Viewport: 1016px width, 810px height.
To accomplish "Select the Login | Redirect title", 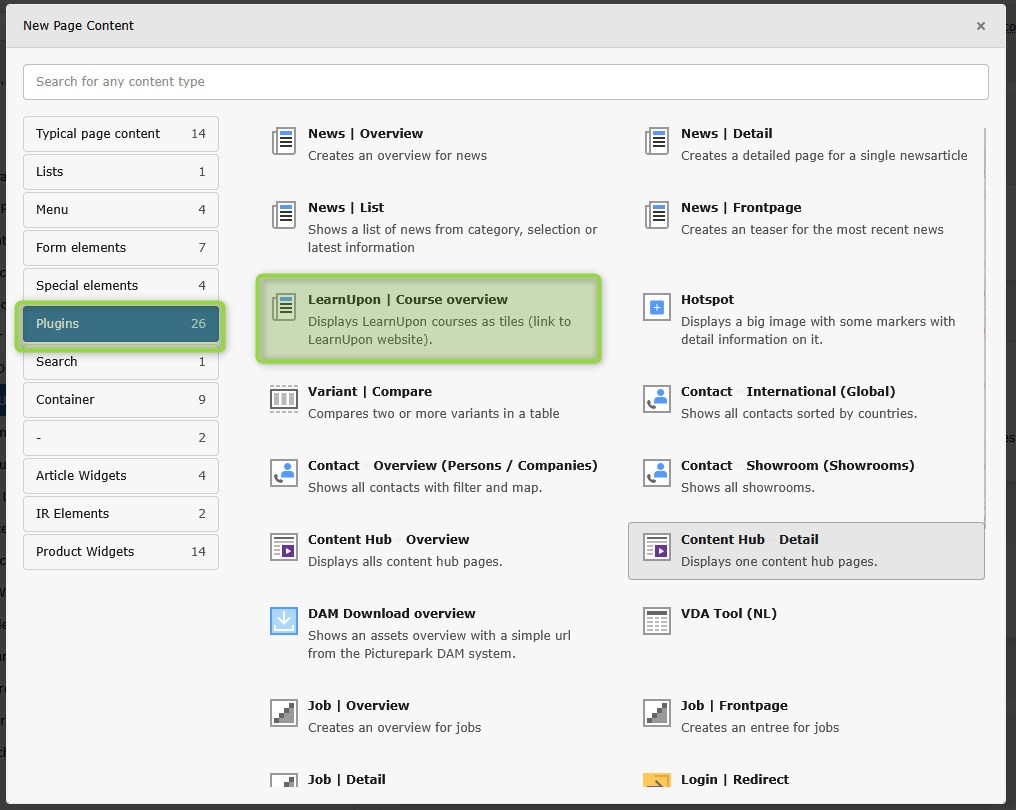I will (735, 779).
